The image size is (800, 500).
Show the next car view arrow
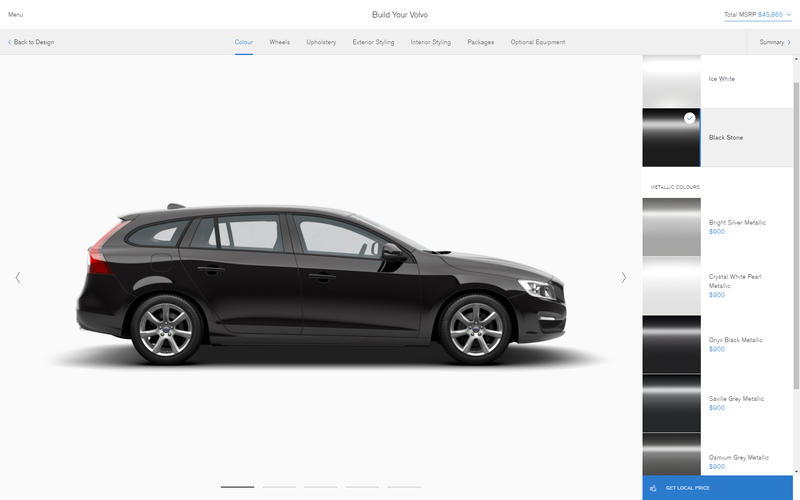click(623, 278)
